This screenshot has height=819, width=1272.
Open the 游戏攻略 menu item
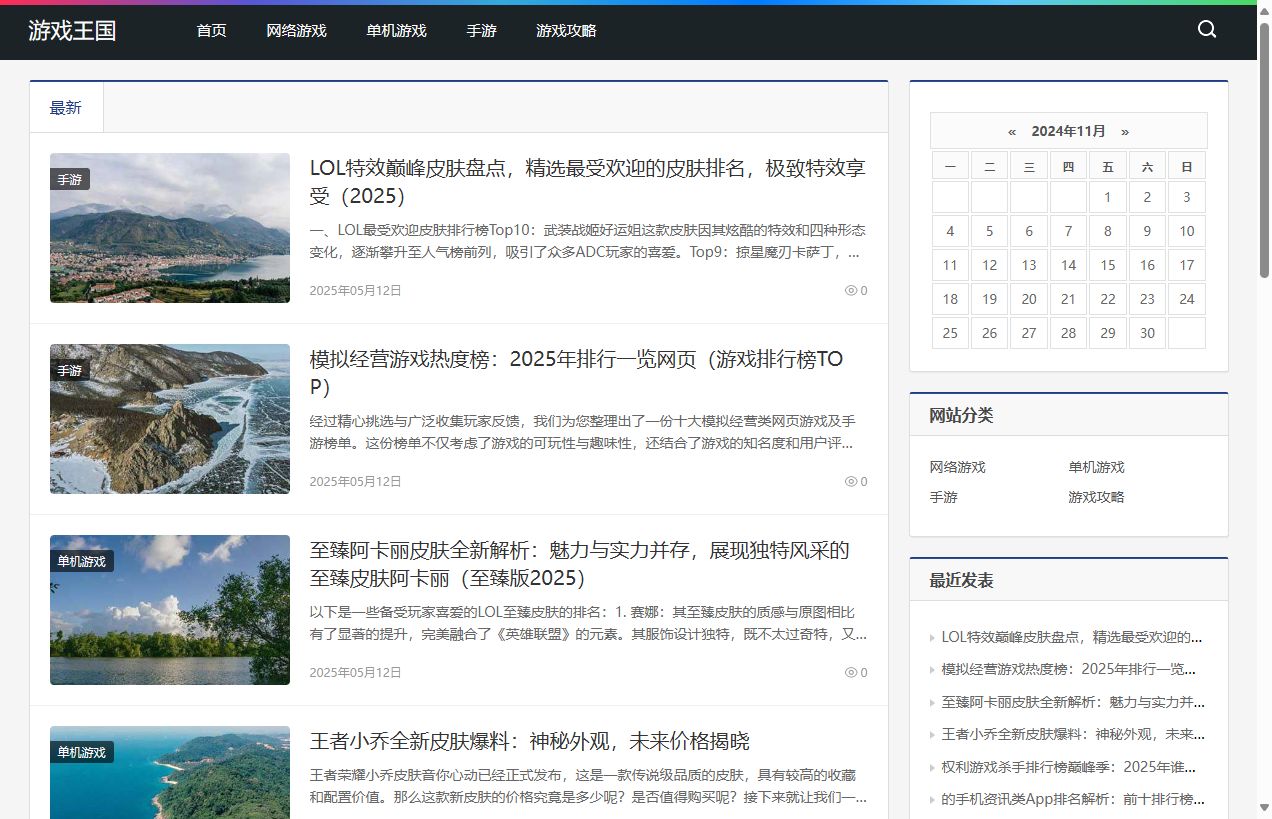tap(566, 31)
